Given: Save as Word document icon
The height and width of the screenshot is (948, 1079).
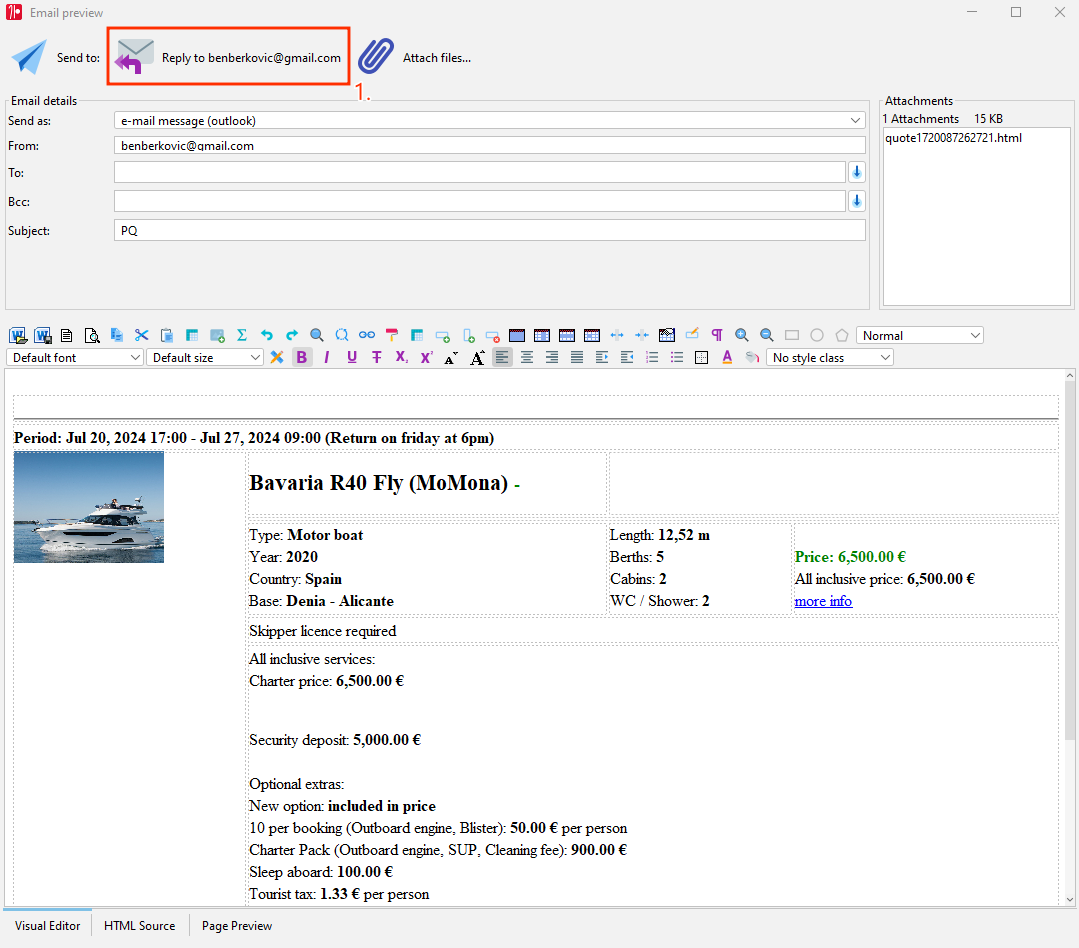Looking at the screenshot, I should point(43,335).
